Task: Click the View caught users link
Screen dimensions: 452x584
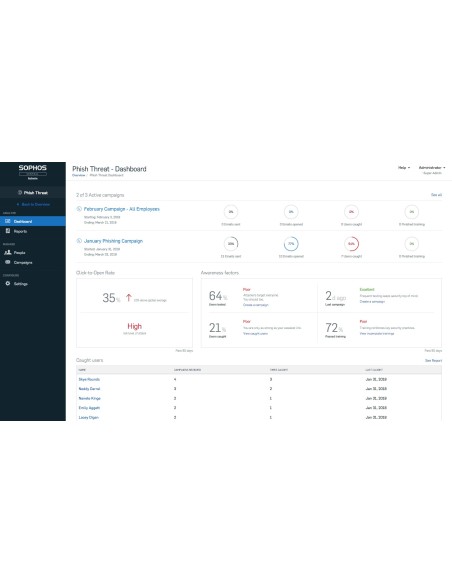Action: (255, 333)
